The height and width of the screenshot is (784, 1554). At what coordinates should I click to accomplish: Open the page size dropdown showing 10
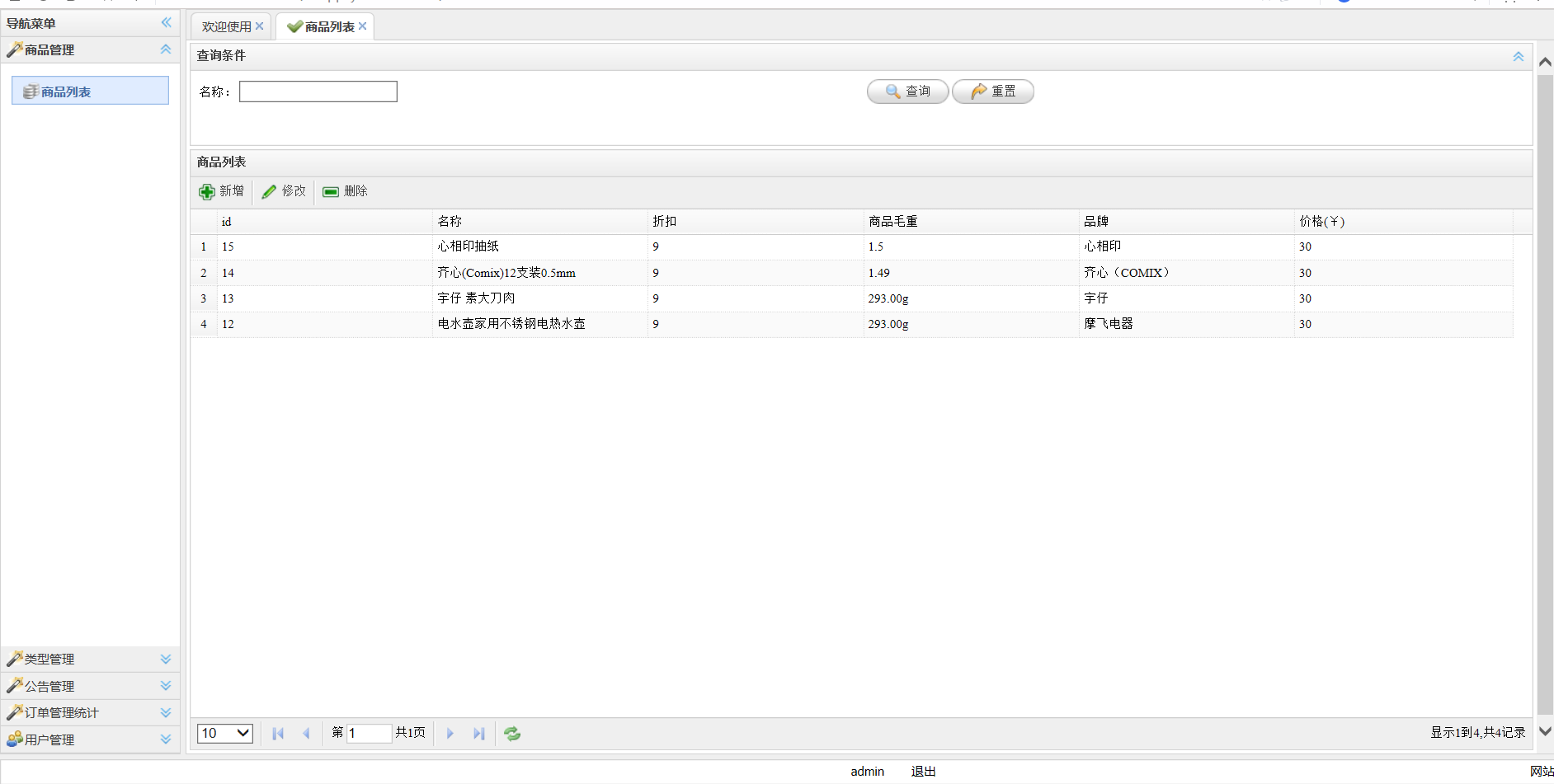pos(225,733)
